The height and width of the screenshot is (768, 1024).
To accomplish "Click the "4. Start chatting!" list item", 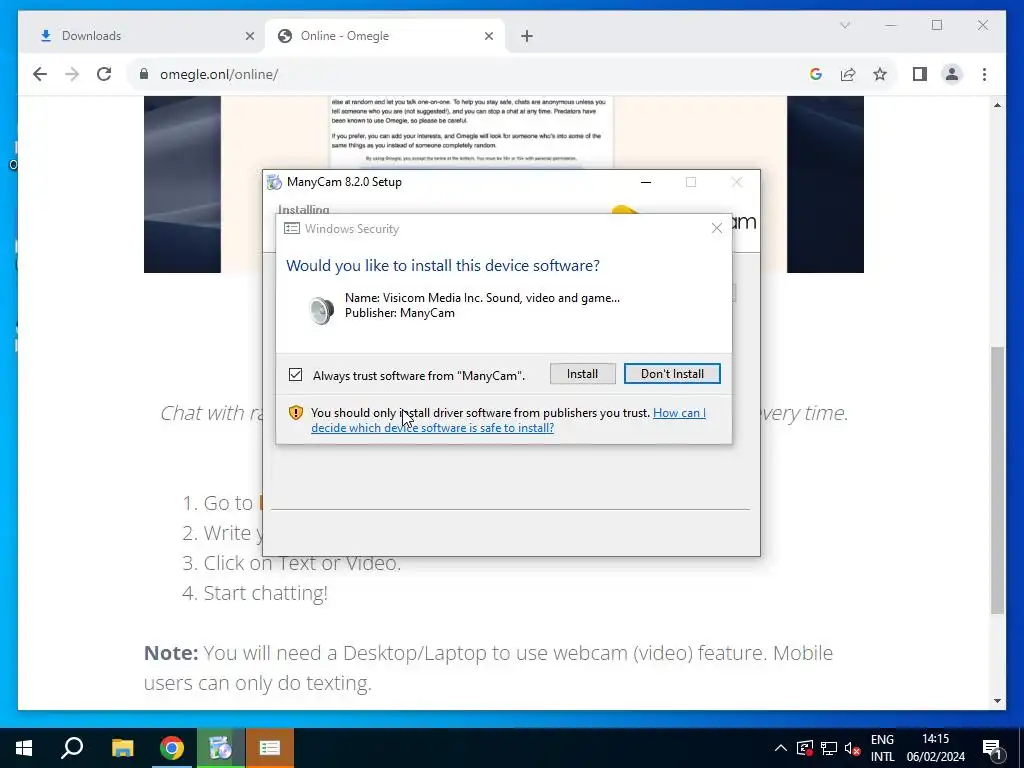I will coord(255,593).
